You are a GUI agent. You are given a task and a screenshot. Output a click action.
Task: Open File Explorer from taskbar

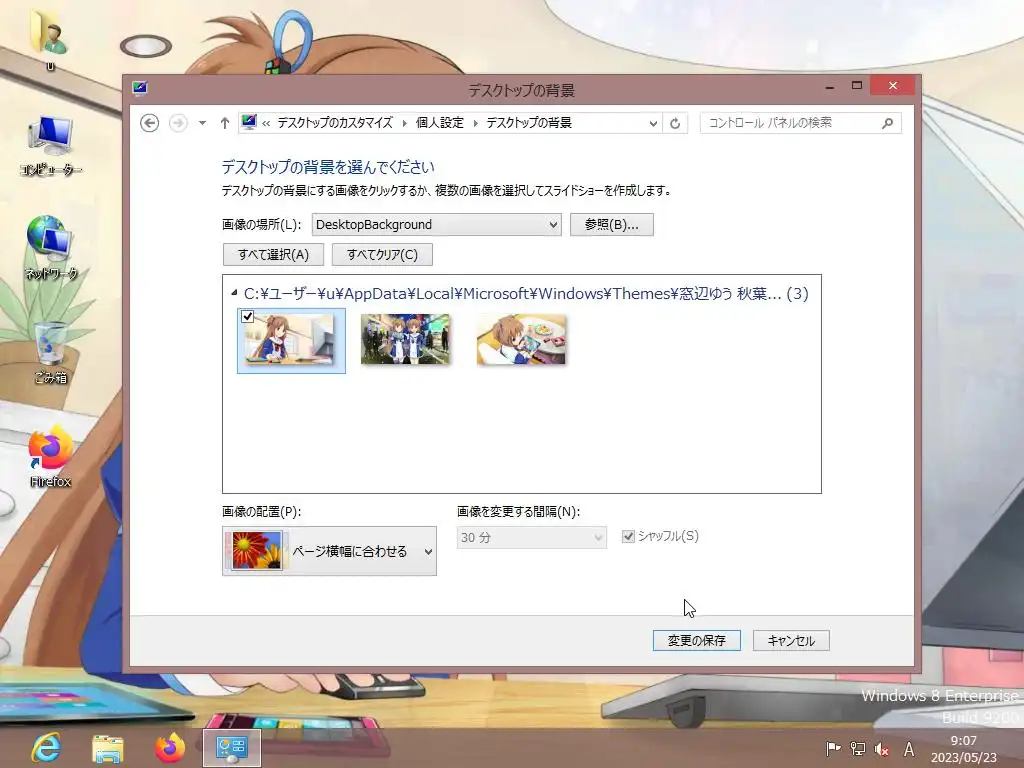coord(108,748)
